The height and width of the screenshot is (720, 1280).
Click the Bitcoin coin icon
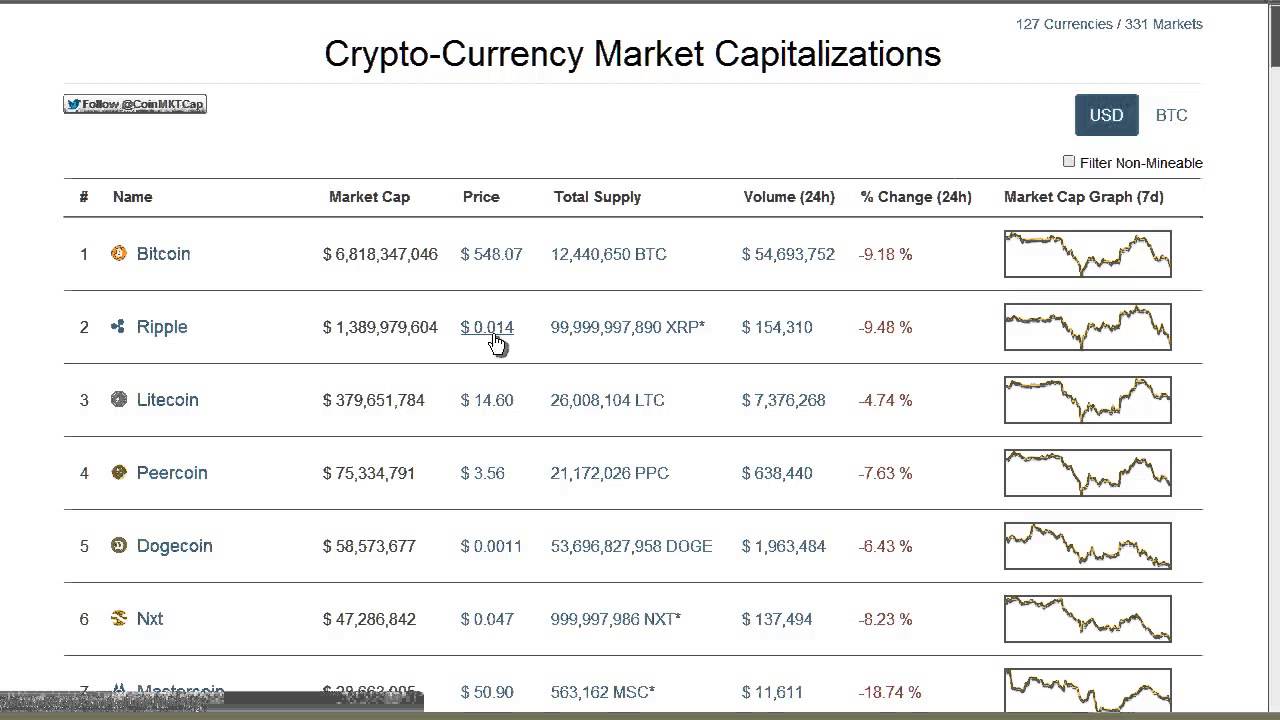[119, 254]
